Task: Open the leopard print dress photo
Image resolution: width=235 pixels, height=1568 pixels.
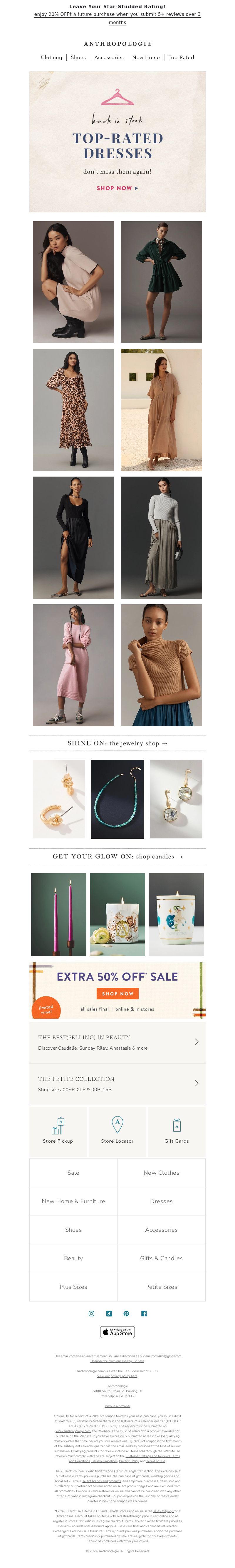Action: [x=73, y=410]
